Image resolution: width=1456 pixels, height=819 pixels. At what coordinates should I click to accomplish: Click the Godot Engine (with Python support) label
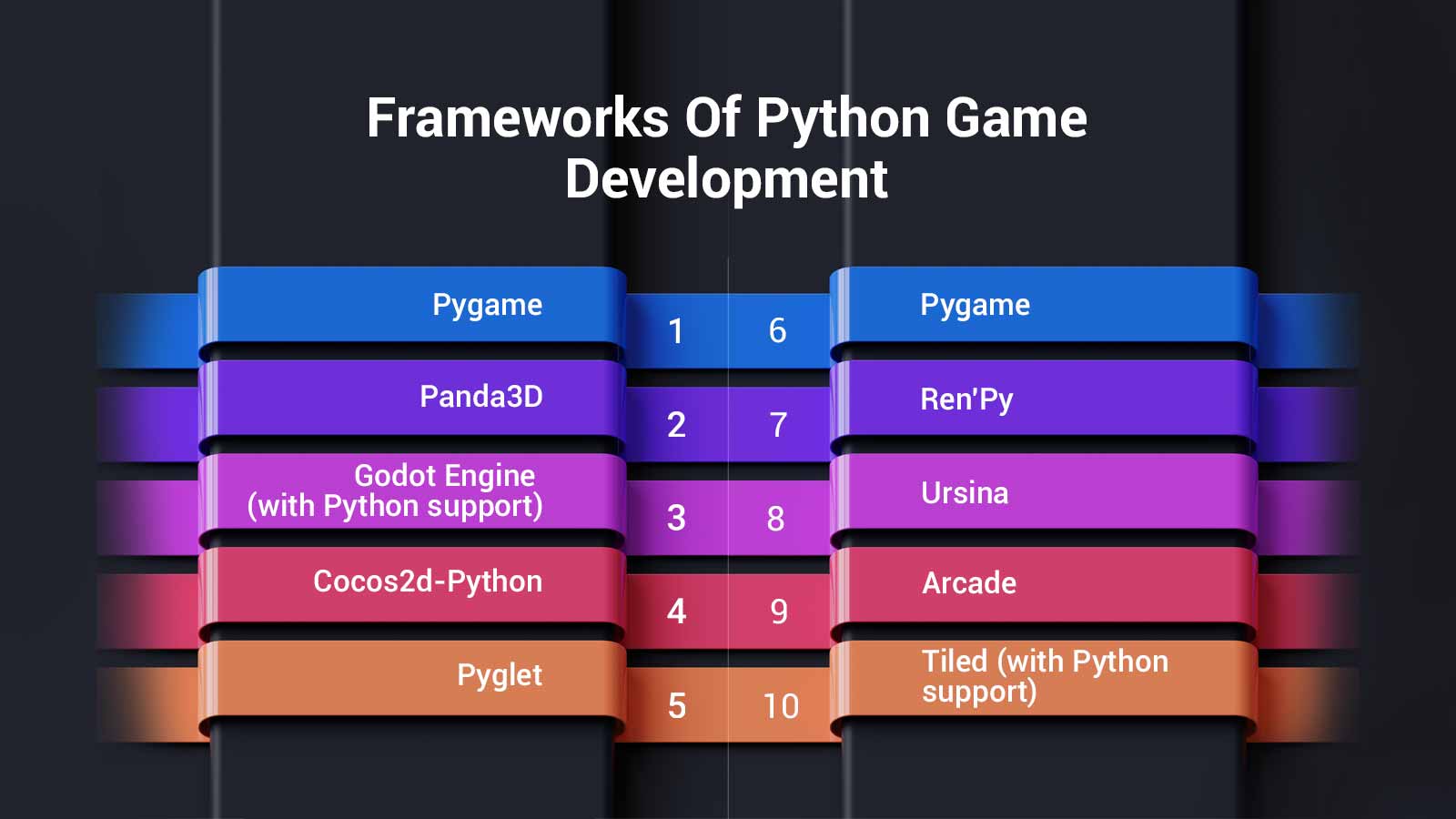click(395, 490)
